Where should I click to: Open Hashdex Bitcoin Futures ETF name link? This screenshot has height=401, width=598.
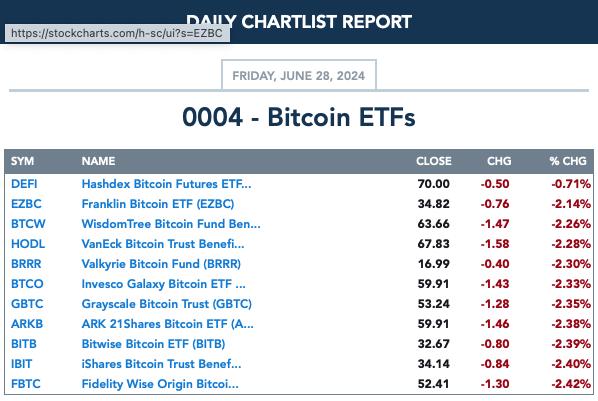click(166, 184)
